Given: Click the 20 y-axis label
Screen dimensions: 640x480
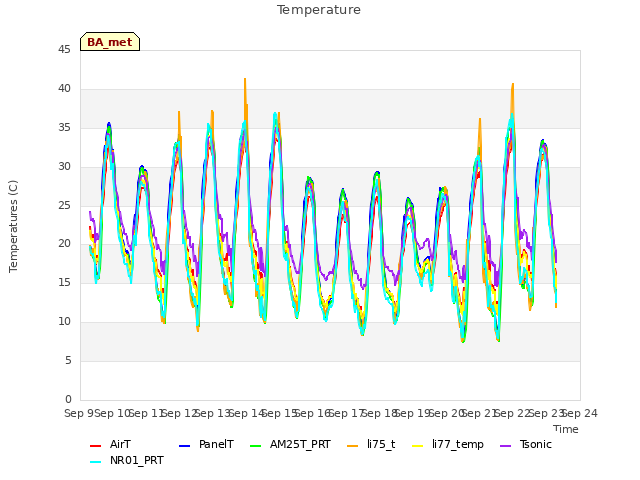Looking at the screenshot, I should pos(64,243).
